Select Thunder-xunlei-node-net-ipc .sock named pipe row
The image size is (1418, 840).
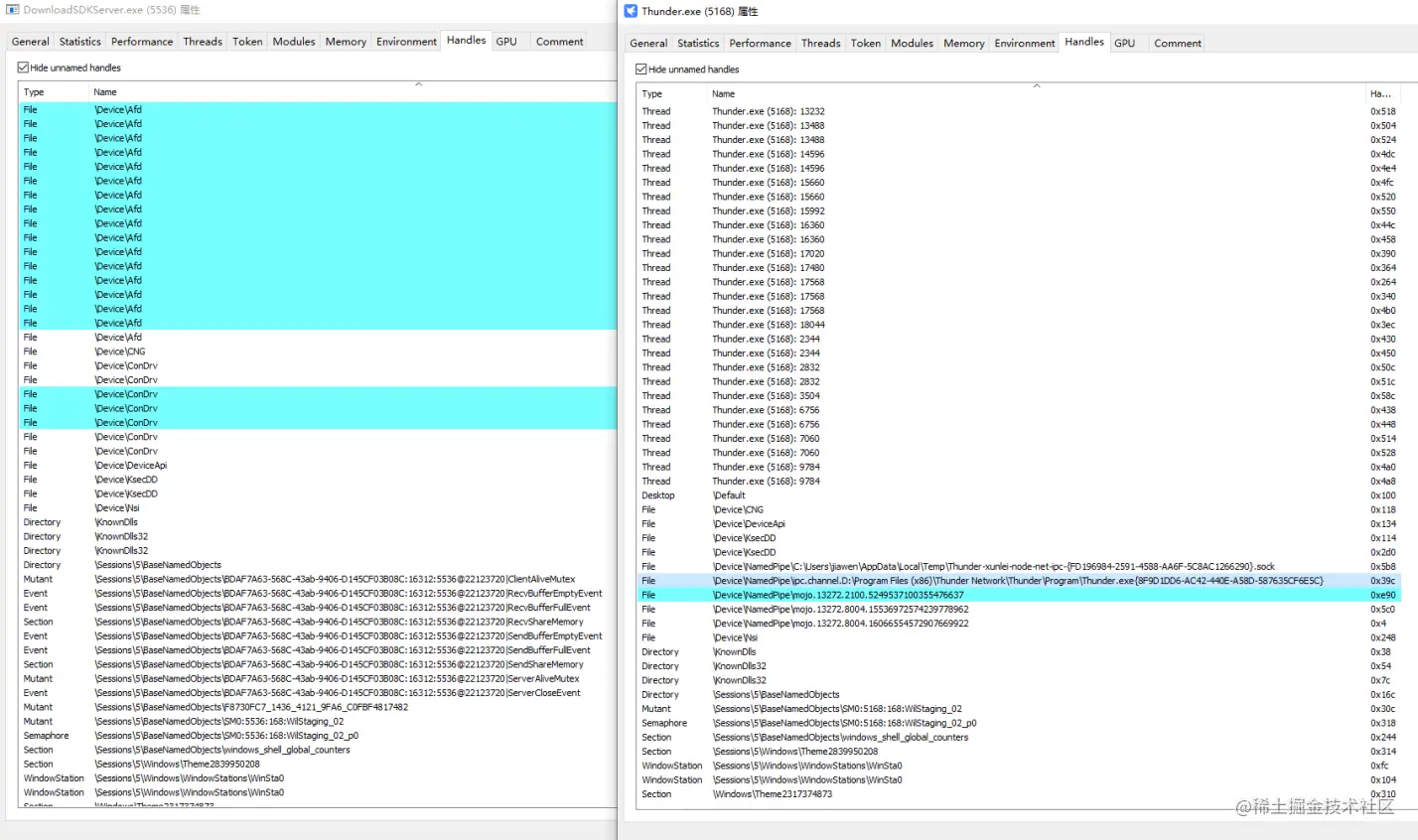(x=1018, y=567)
